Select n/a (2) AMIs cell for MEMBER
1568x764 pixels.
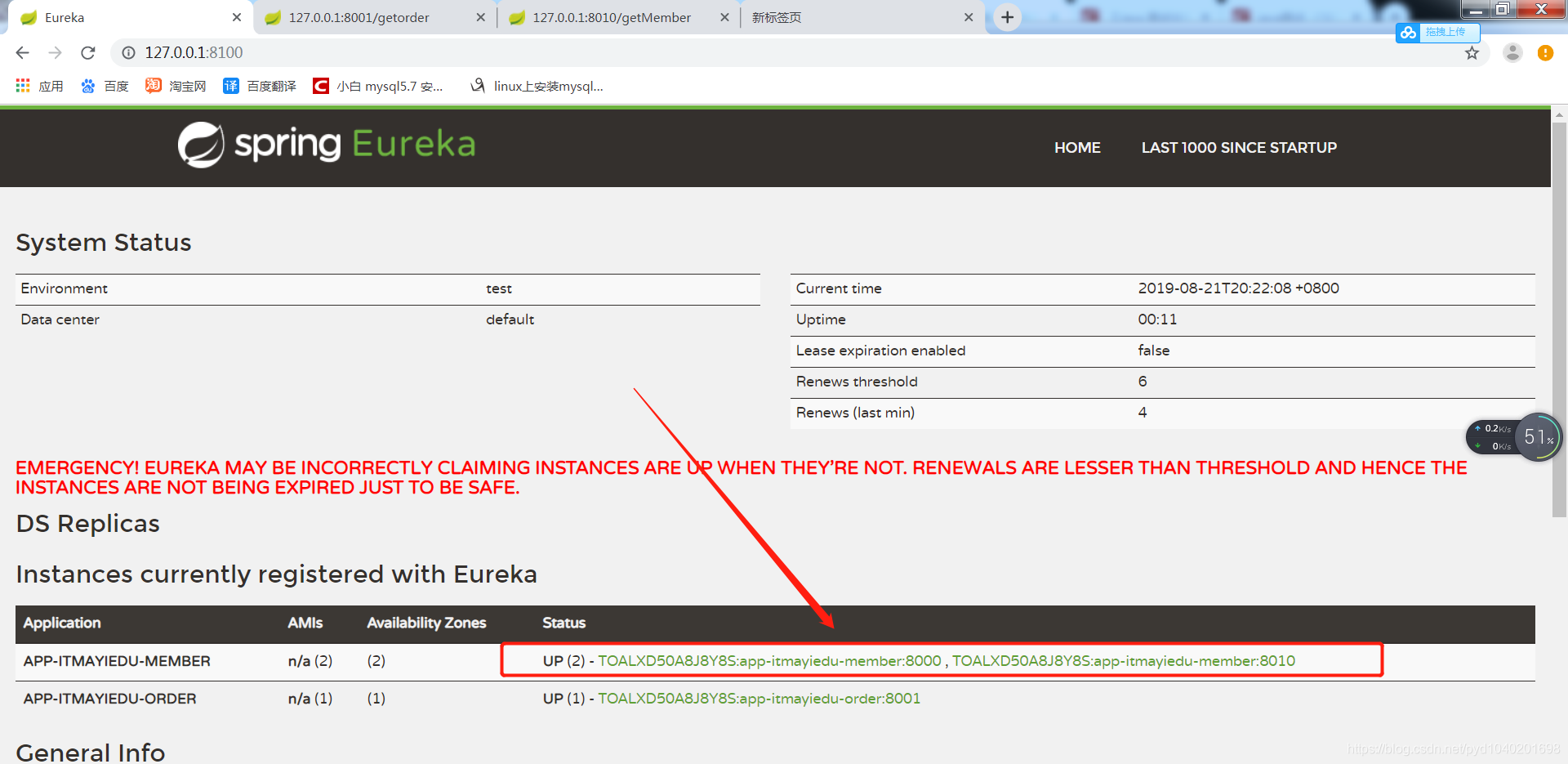coord(310,661)
